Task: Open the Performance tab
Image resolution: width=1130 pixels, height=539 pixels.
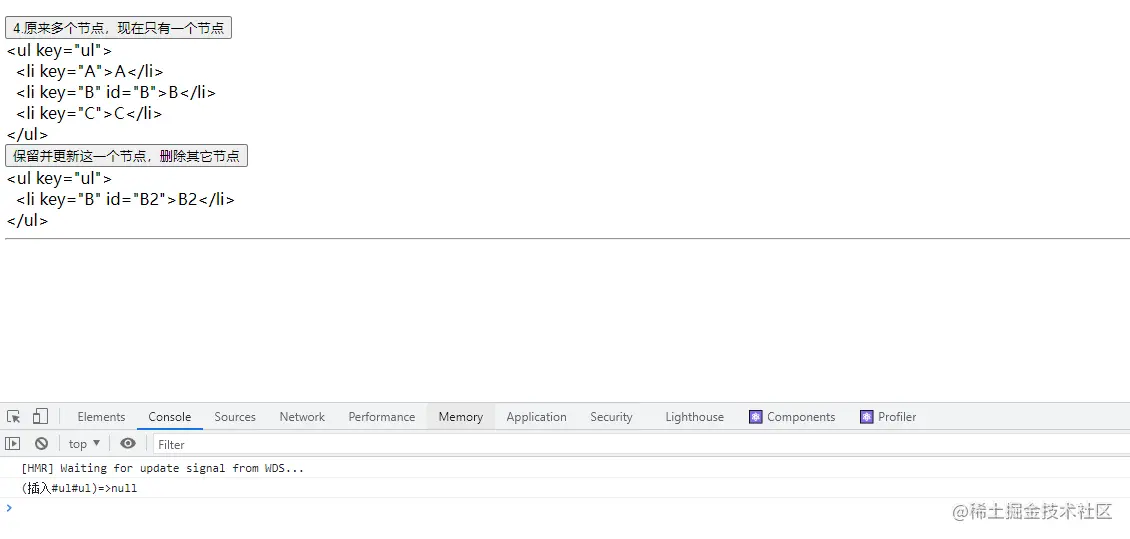Action: [x=382, y=416]
